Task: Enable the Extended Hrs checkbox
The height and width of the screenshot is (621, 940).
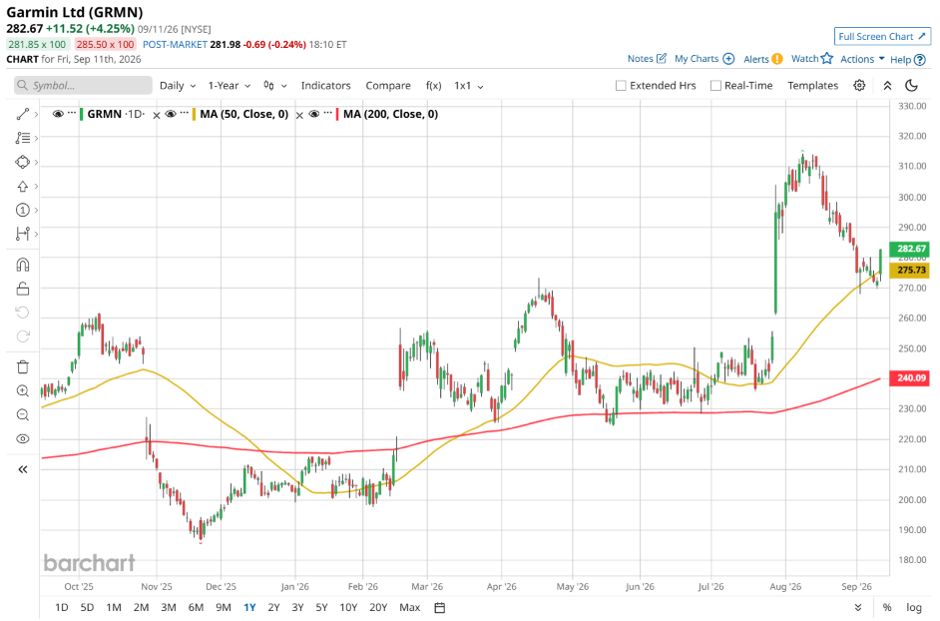Action: tap(621, 86)
